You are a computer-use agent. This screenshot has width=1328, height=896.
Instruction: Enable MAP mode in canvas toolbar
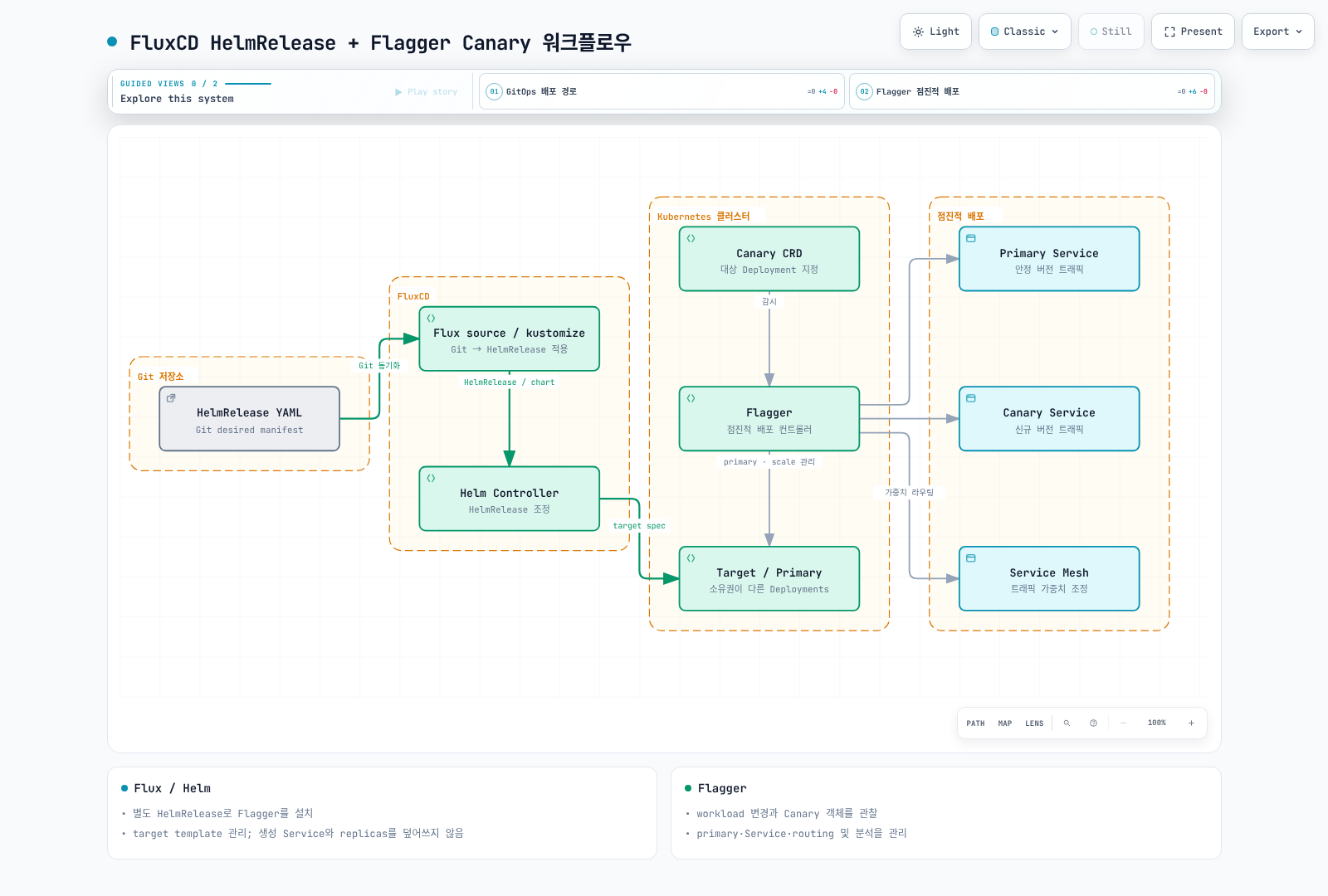(x=1004, y=723)
